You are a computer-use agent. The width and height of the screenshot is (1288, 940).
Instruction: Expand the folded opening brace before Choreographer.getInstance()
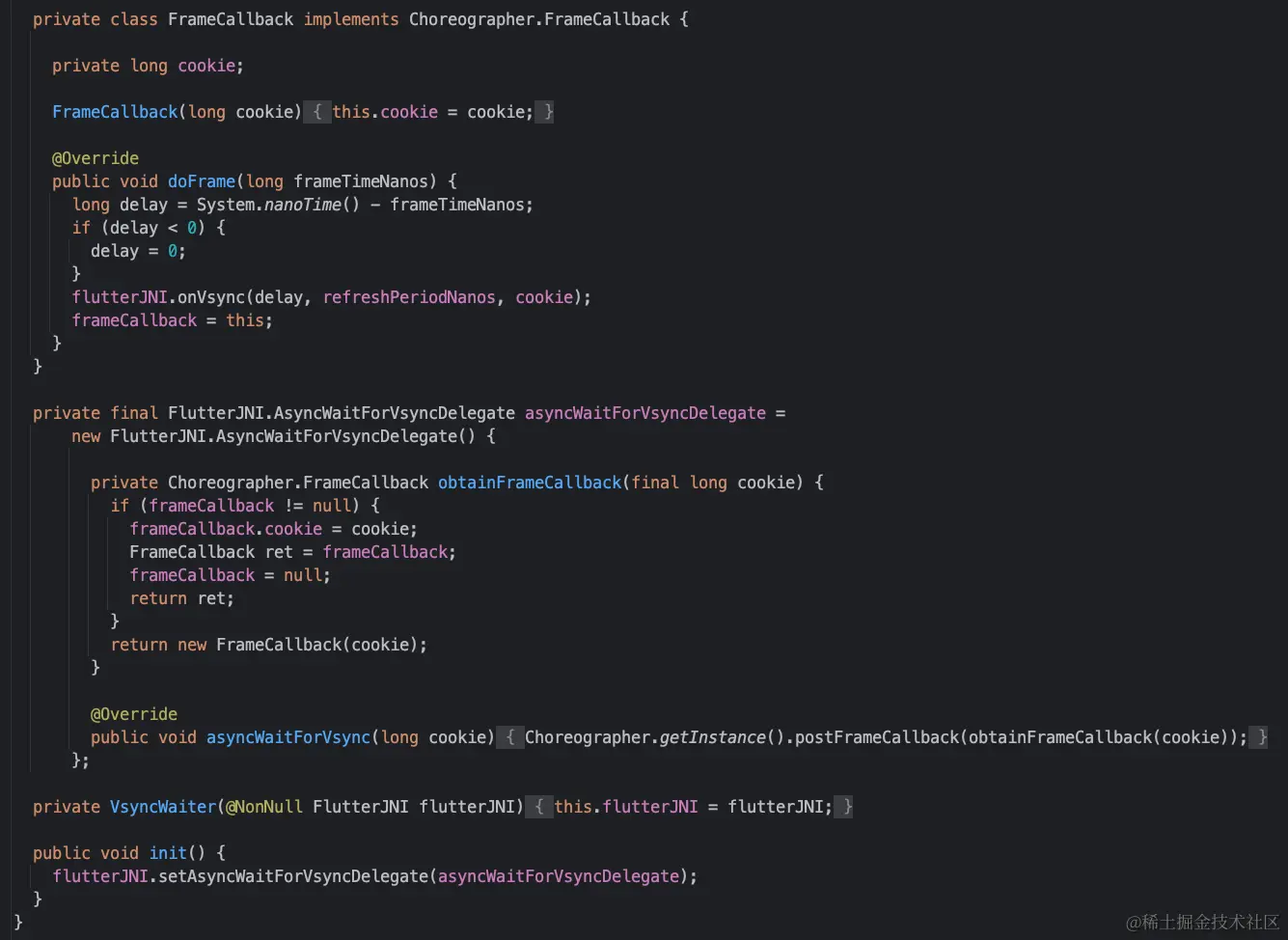click(x=510, y=737)
